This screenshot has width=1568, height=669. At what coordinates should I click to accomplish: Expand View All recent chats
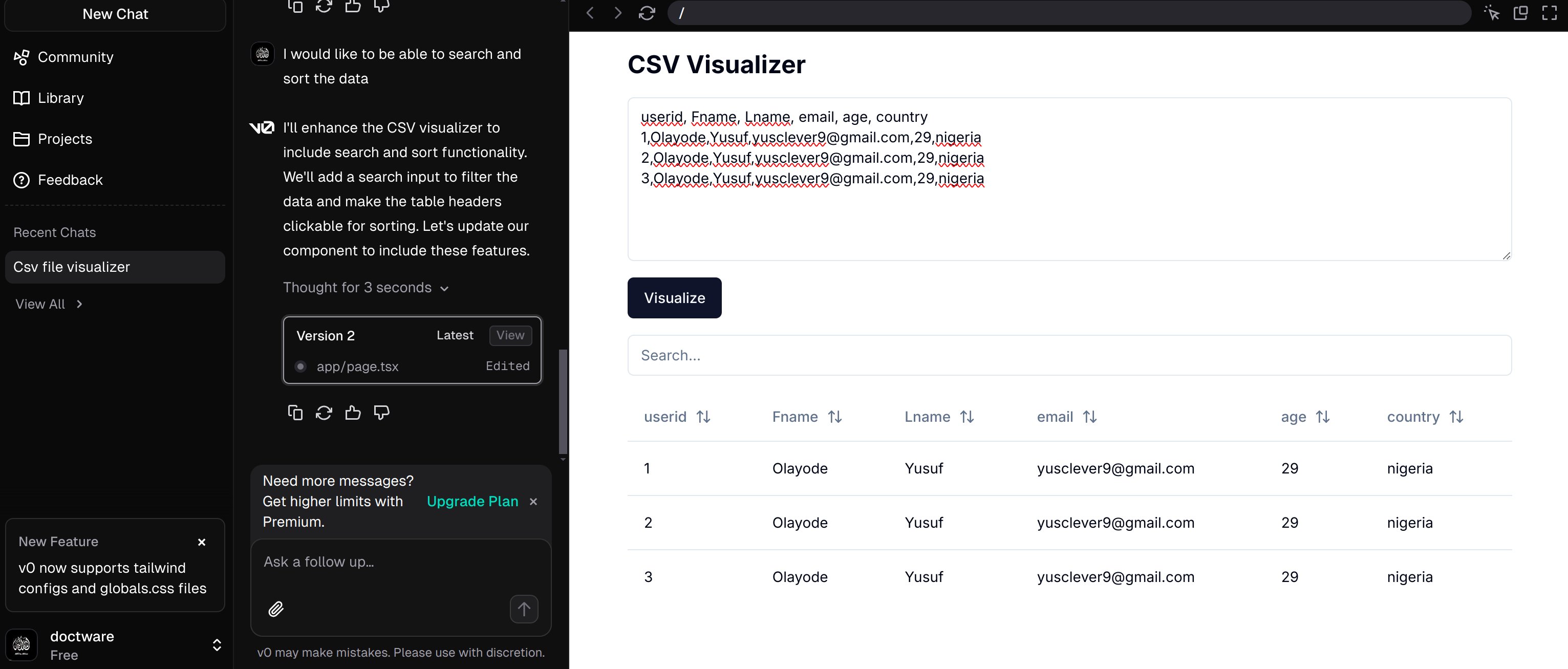tap(49, 304)
